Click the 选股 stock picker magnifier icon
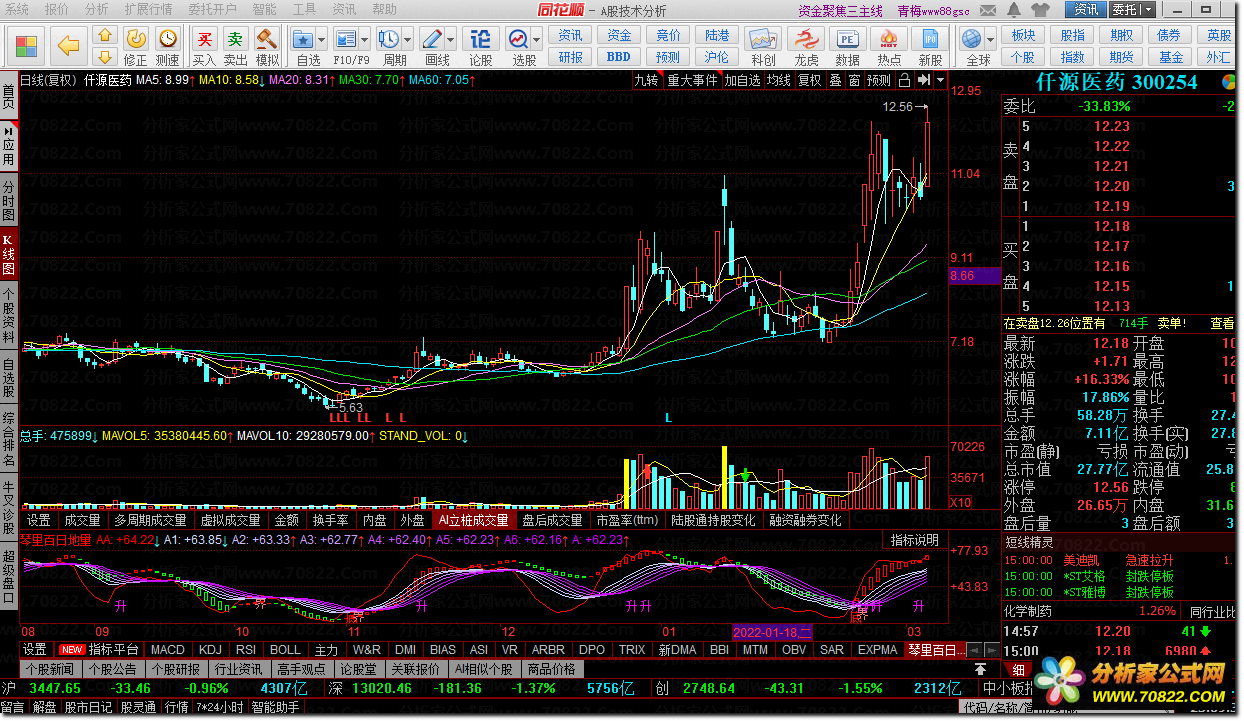1244x721 pixels. click(x=518, y=39)
